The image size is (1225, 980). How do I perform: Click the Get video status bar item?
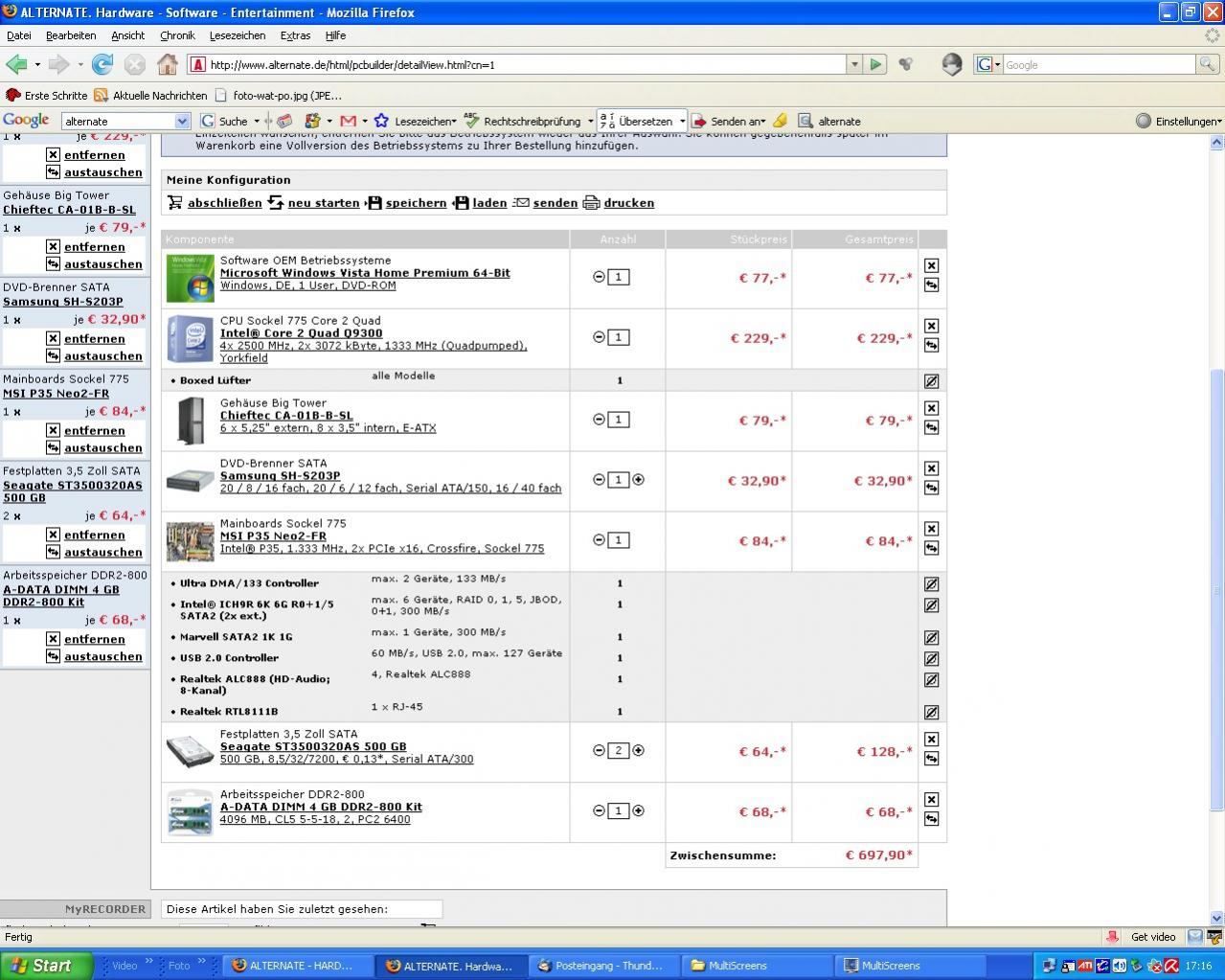pyautogui.click(x=1153, y=937)
